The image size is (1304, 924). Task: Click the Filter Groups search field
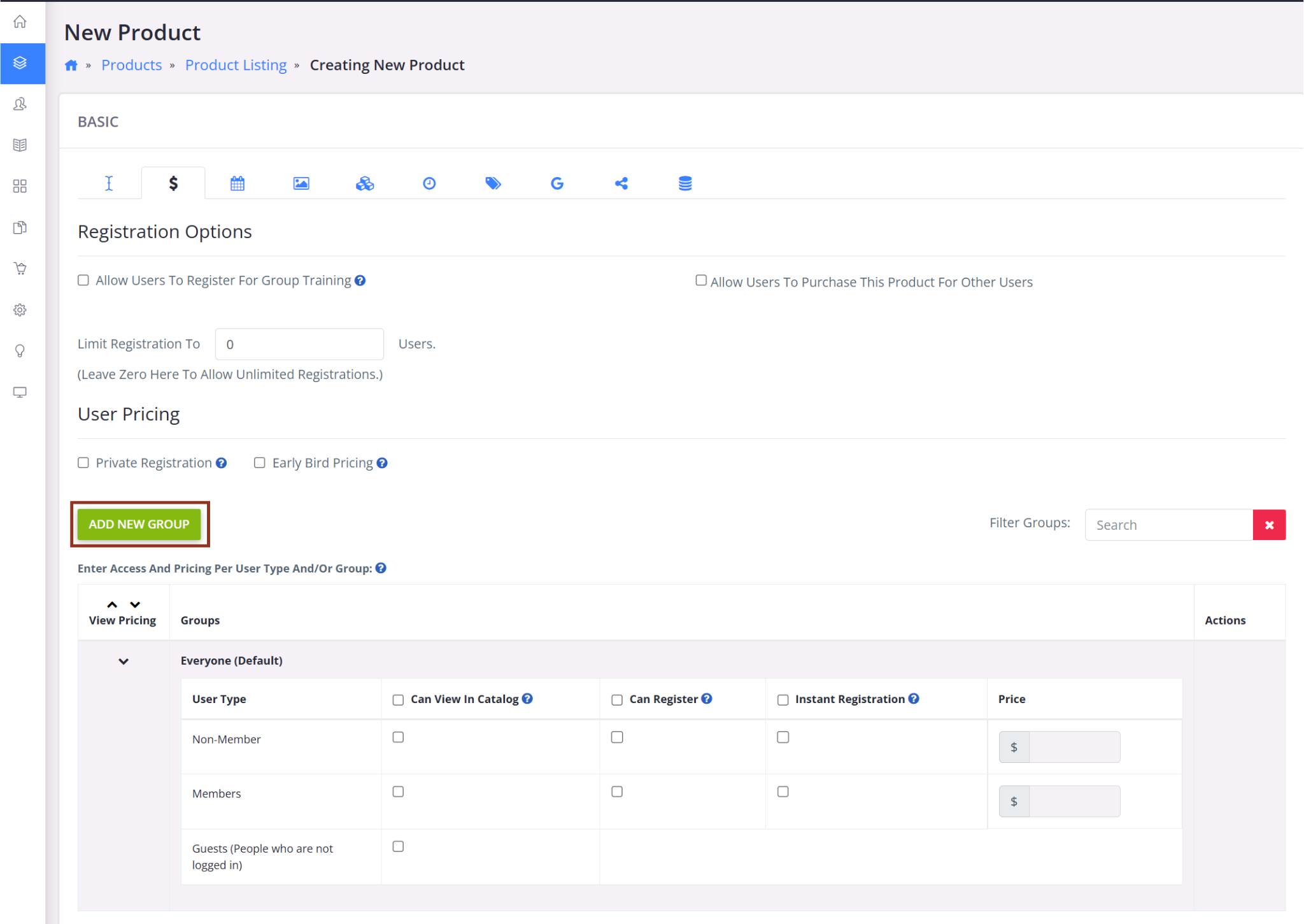(1168, 525)
